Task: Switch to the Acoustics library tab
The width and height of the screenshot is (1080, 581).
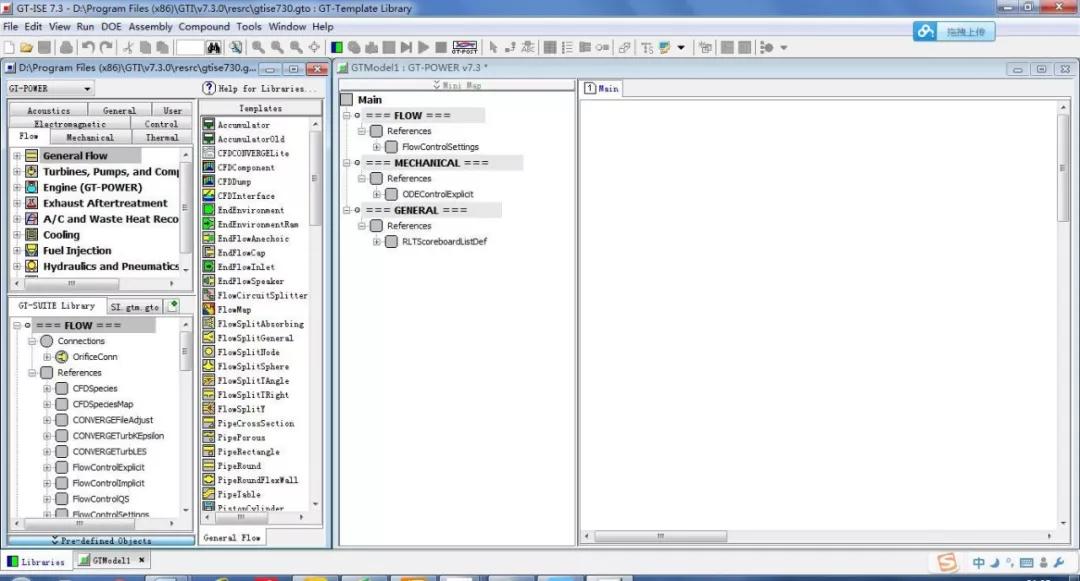Action: coord(48,110)
